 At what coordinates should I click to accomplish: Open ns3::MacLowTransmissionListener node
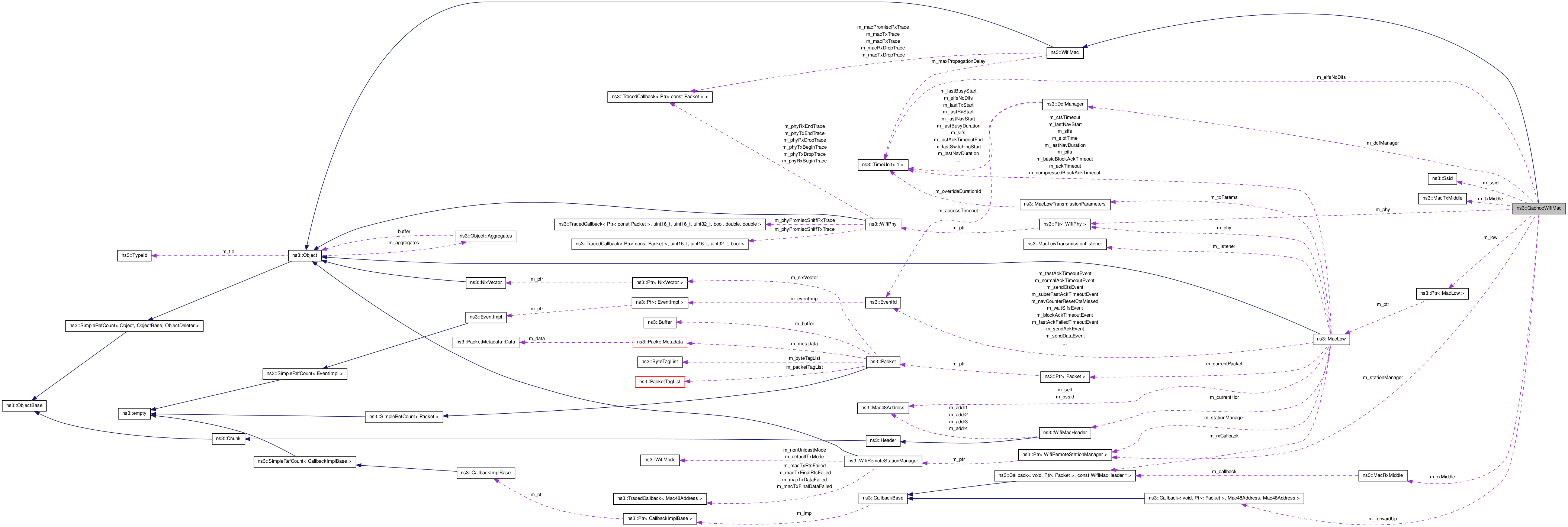[x=1064, y=244]
